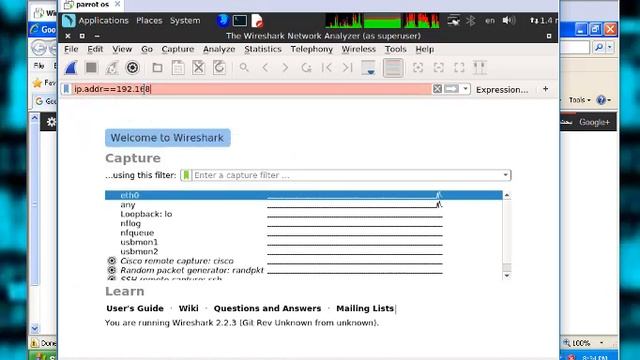The image size is (640, 360).
Task: Open the Telephony menu
Action: 311,49
